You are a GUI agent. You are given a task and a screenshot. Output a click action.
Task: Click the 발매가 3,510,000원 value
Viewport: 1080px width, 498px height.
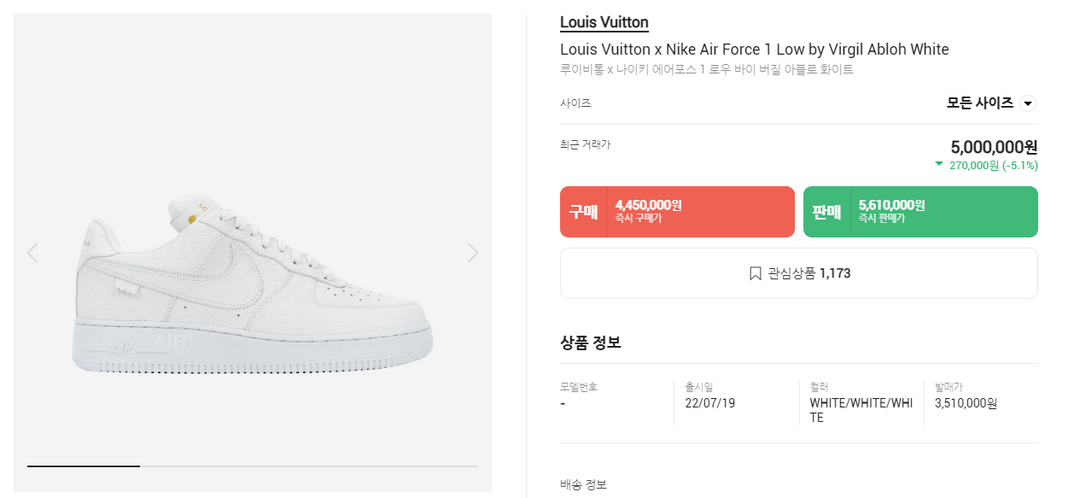[x=965, y=403]
